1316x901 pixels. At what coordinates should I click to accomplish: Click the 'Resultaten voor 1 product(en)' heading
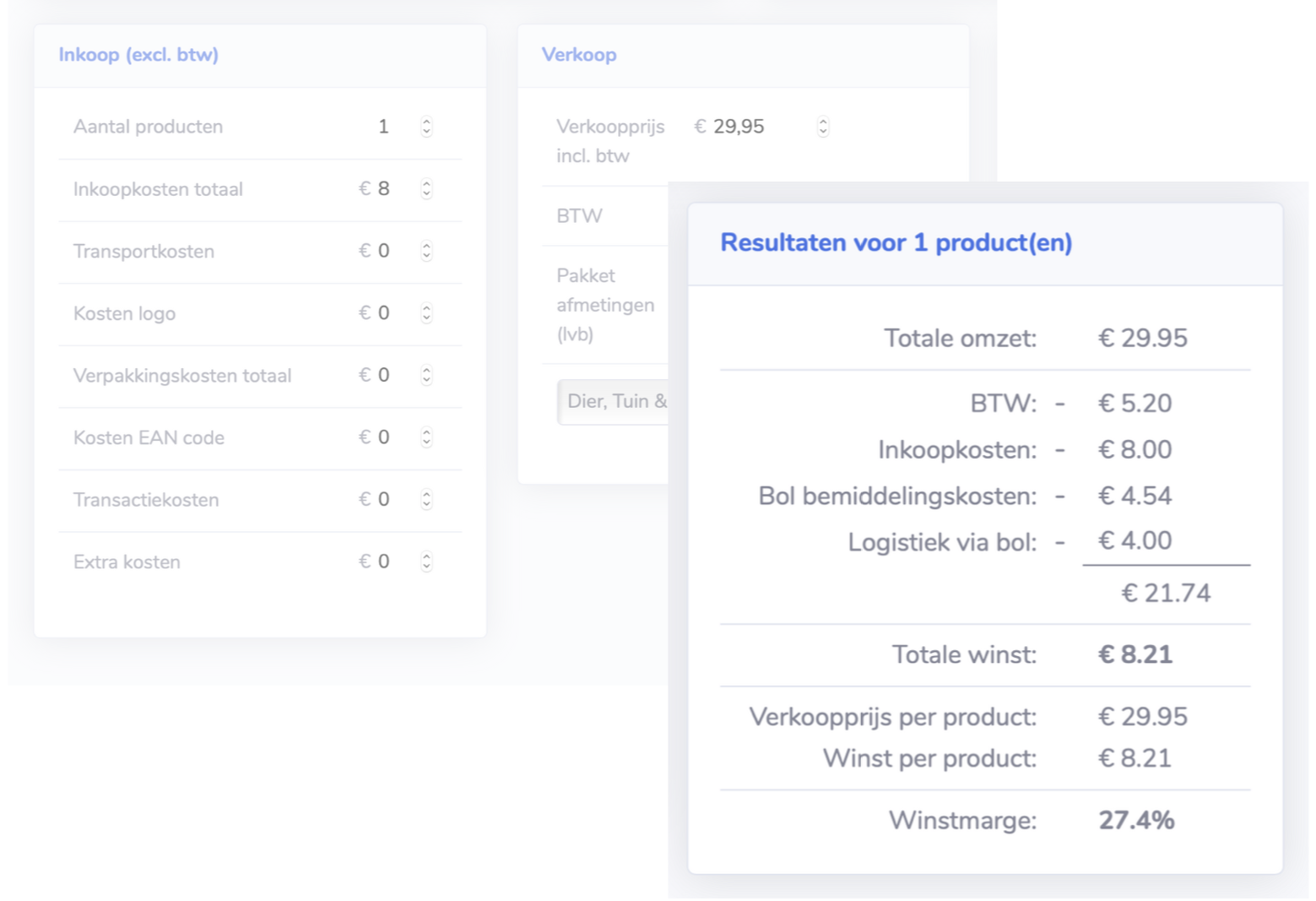coord(896,243)
